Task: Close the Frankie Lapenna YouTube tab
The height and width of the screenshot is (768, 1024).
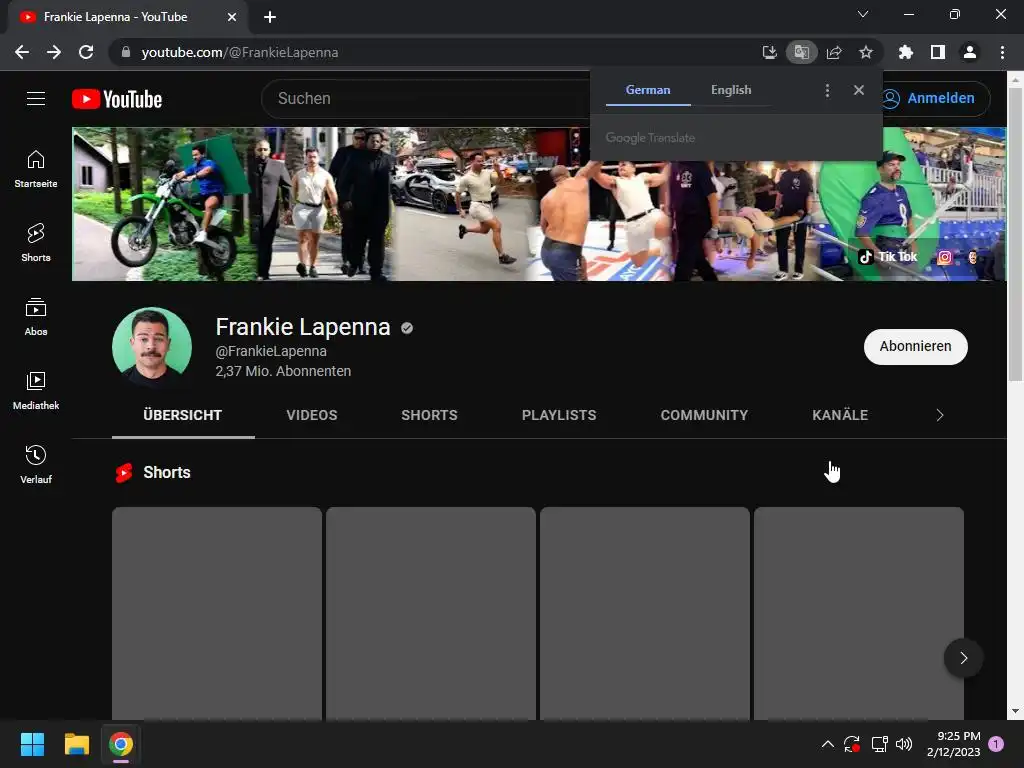Action: click(232, 17)
